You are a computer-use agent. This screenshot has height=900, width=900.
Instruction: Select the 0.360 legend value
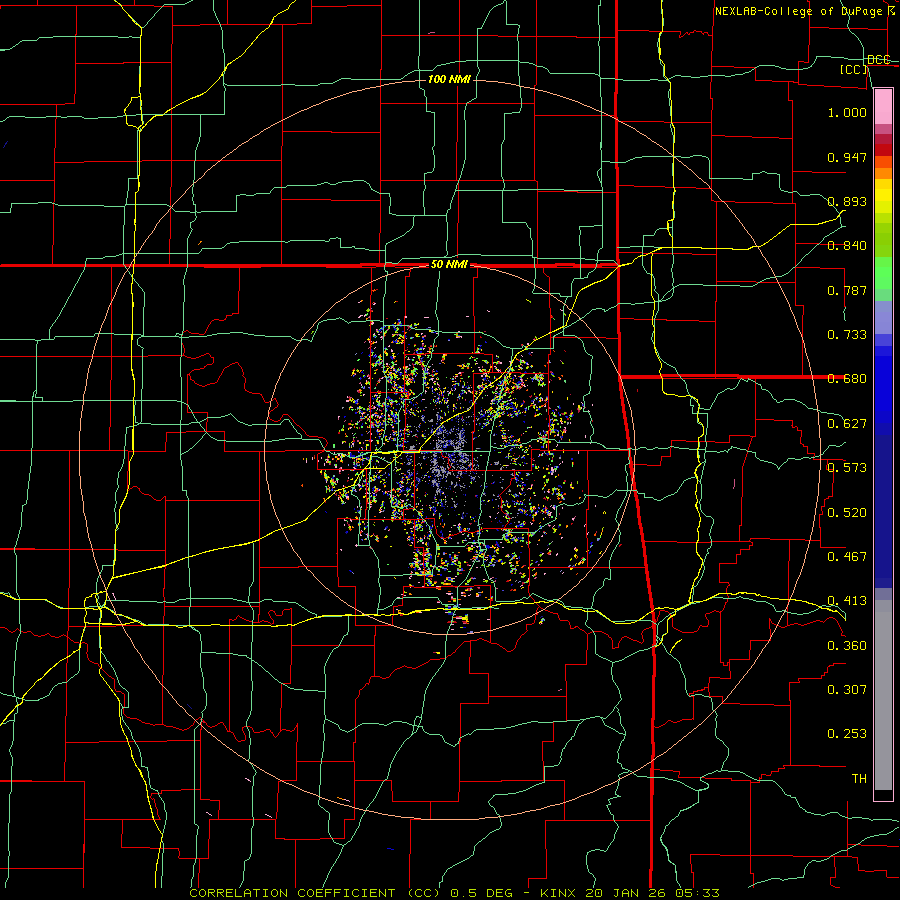coord(847,646)
